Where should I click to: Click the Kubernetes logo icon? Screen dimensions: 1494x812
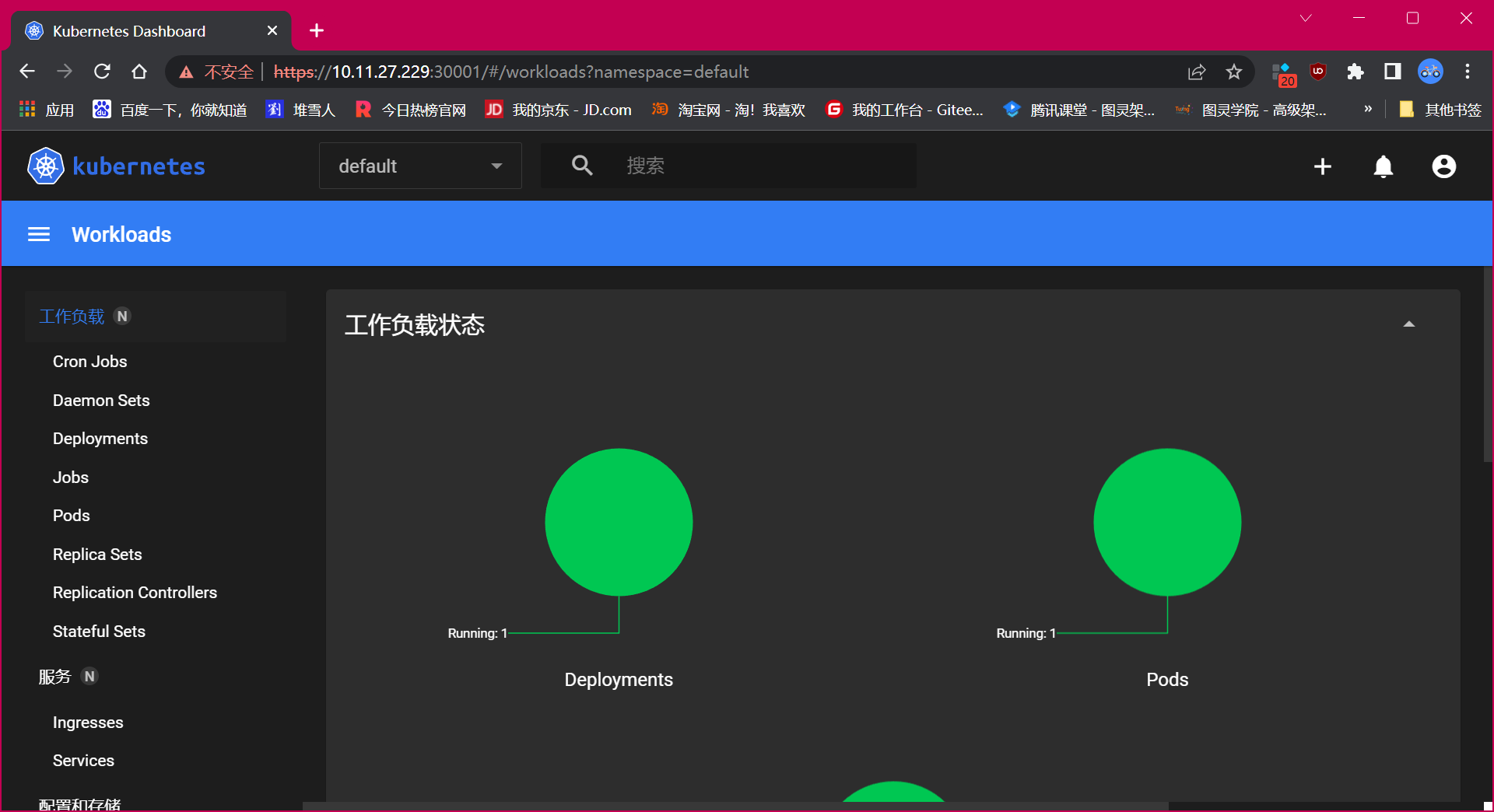(x=46, y=166)
